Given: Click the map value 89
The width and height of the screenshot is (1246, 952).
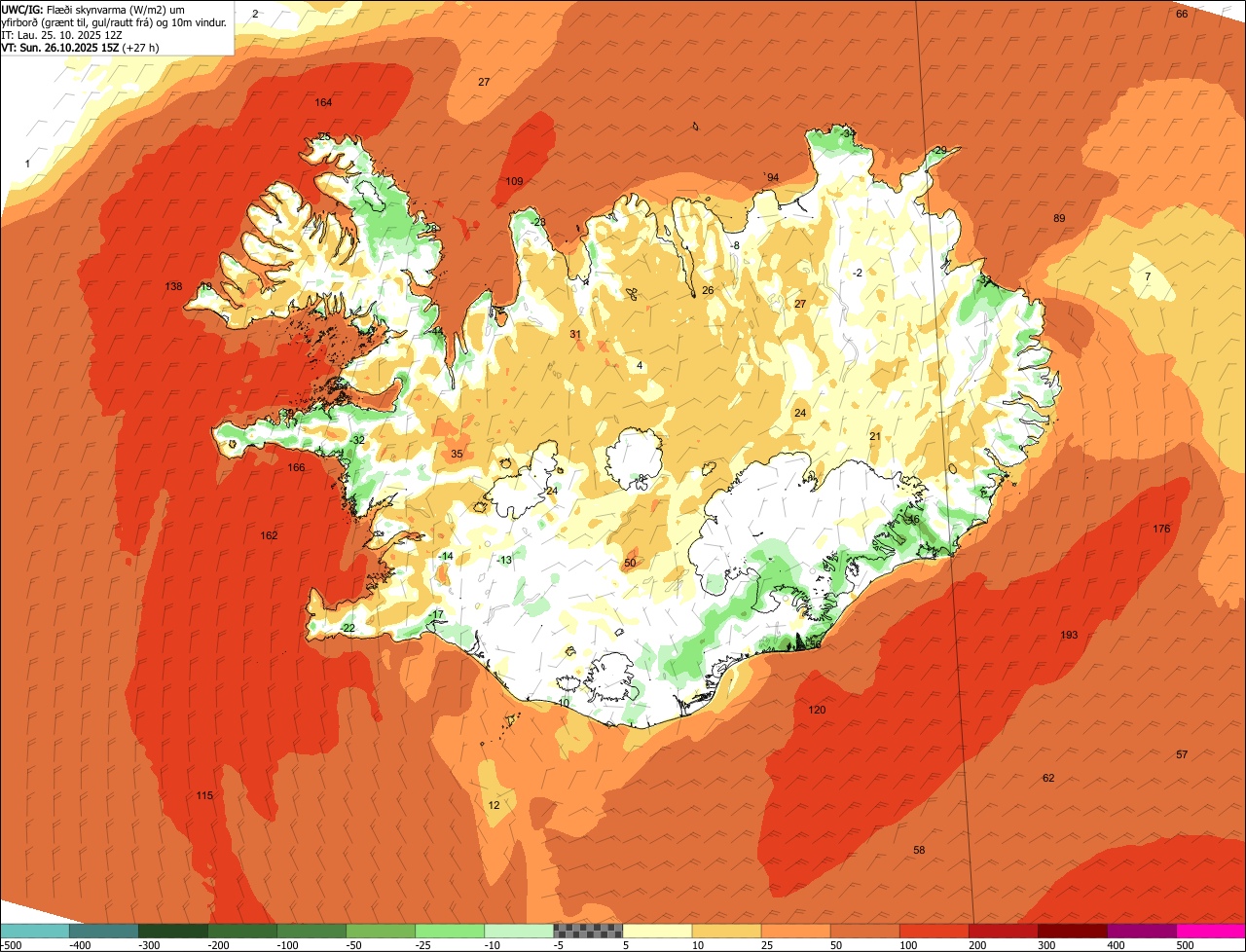Looking at the screenshot, I should click(x=1059, y=219).
